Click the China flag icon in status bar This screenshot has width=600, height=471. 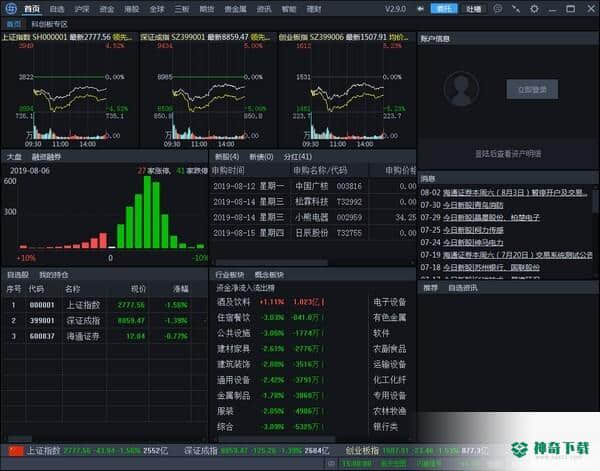coord(16,451)
